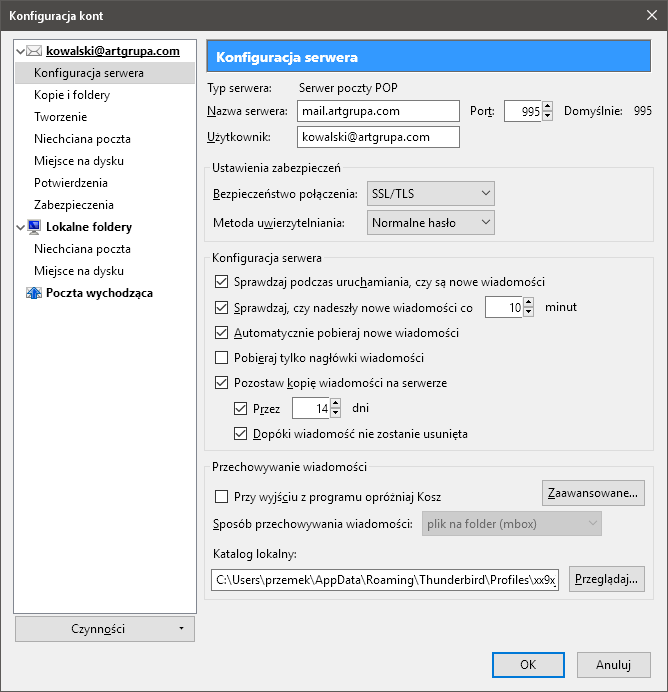Image resolution: width=668 pixels, height=692 pixels.
Task: Confirm settings with the OK button
Action: pos(528,665)
